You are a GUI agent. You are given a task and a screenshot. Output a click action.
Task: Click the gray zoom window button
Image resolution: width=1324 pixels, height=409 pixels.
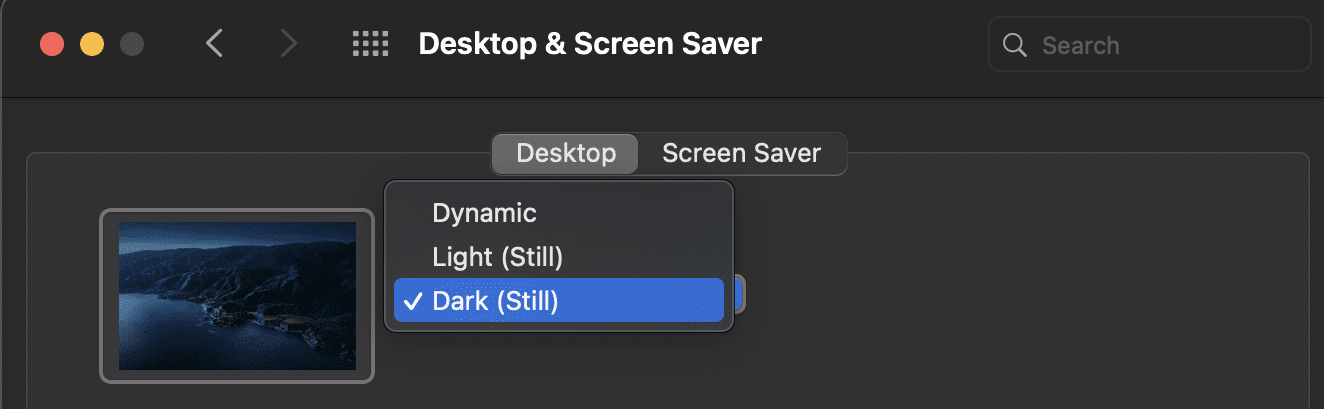click(131, 45)
